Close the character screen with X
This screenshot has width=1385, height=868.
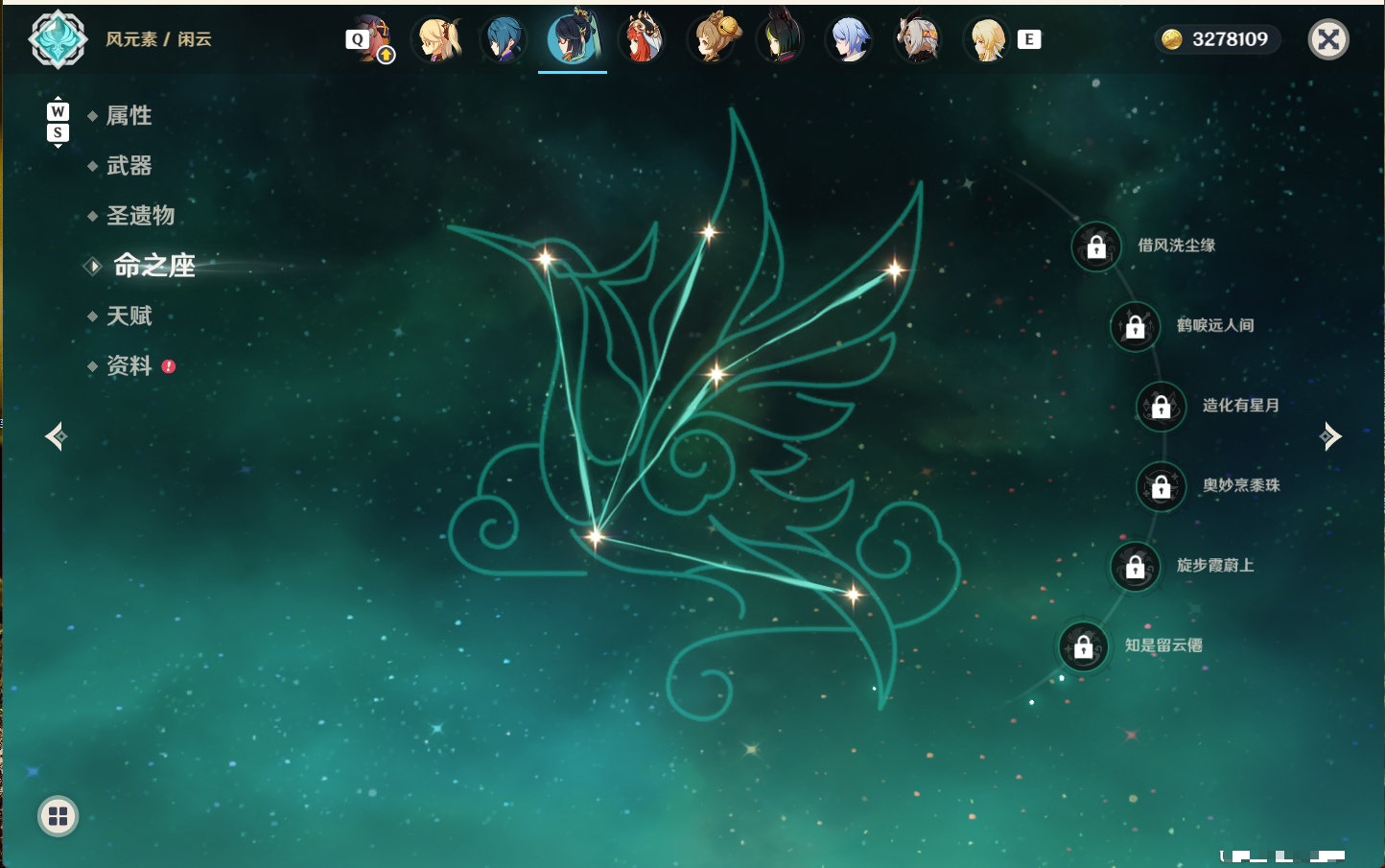coord(1328,39)
